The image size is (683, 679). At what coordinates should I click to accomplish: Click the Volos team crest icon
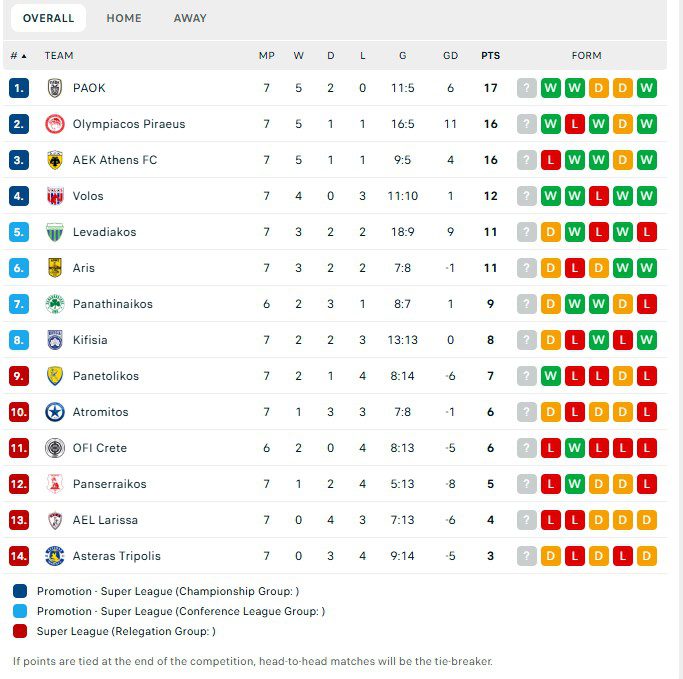coord(55,196)
